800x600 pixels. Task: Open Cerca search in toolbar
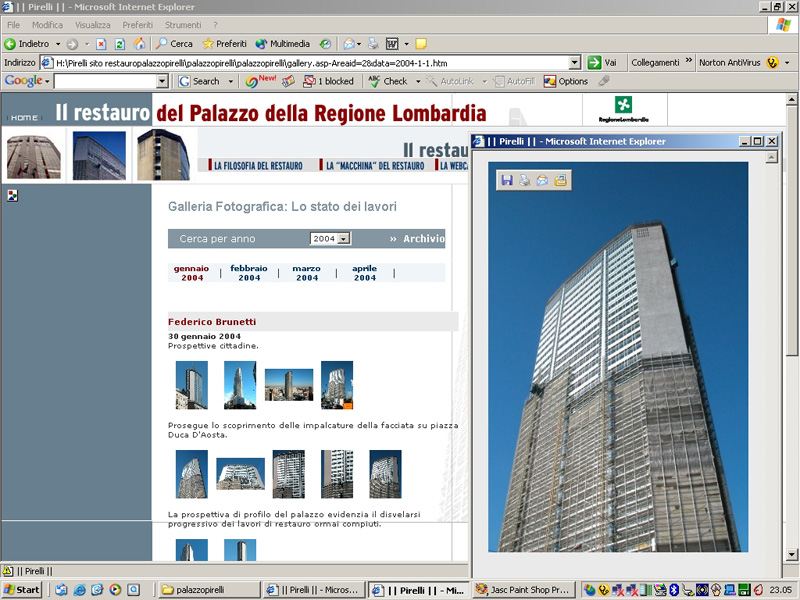[x=174, y=44]
